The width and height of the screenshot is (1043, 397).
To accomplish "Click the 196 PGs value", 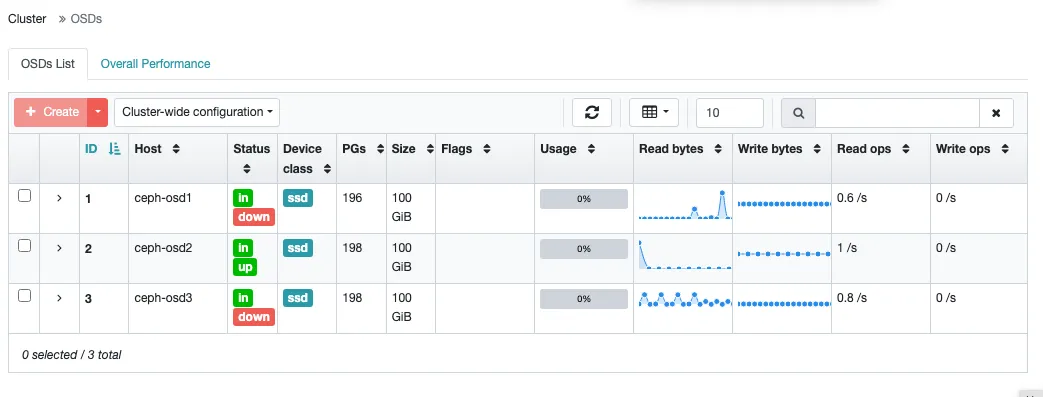I will 352,198.
